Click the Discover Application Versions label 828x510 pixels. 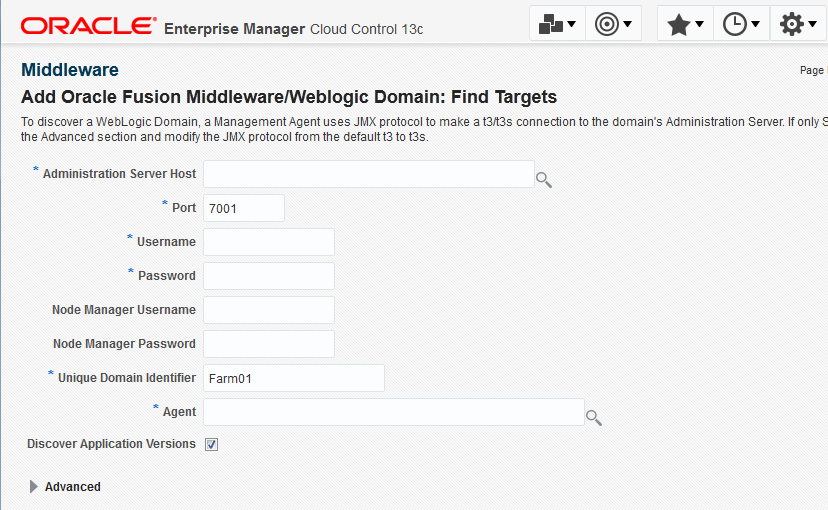pos(111,444)
